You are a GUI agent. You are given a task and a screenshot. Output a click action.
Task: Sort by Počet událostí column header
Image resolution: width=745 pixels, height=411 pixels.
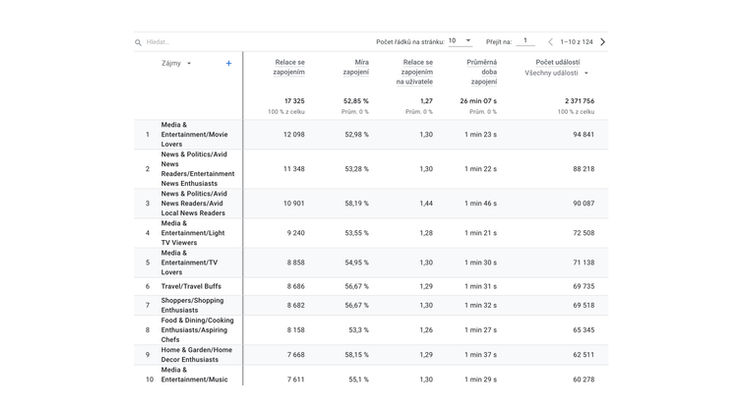tap(558, 62)
